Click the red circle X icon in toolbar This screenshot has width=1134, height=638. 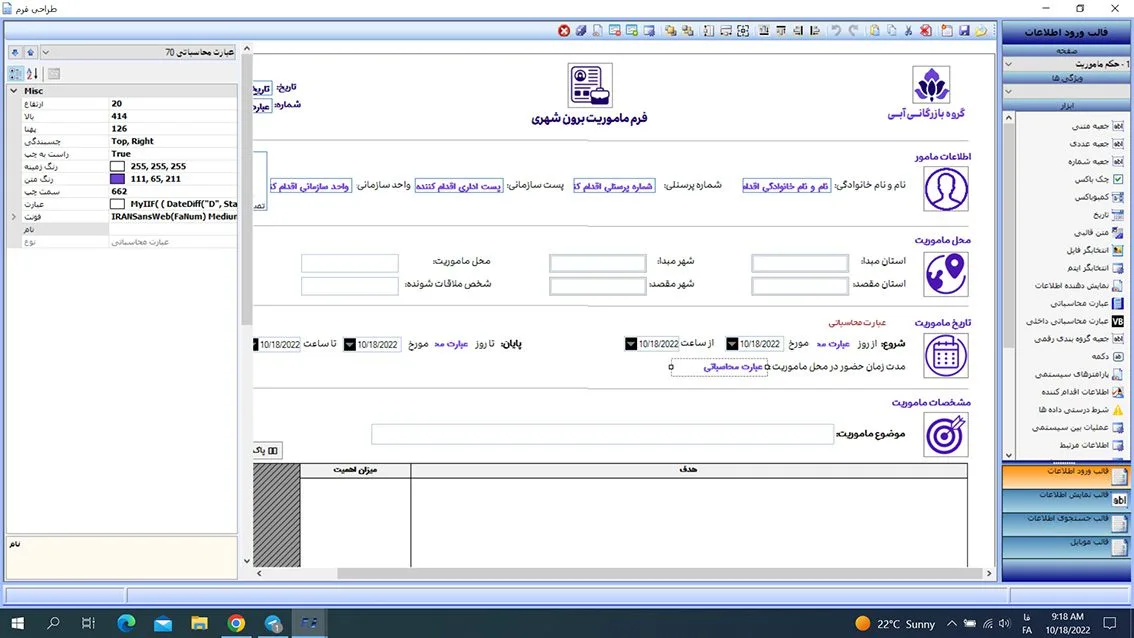564,31
